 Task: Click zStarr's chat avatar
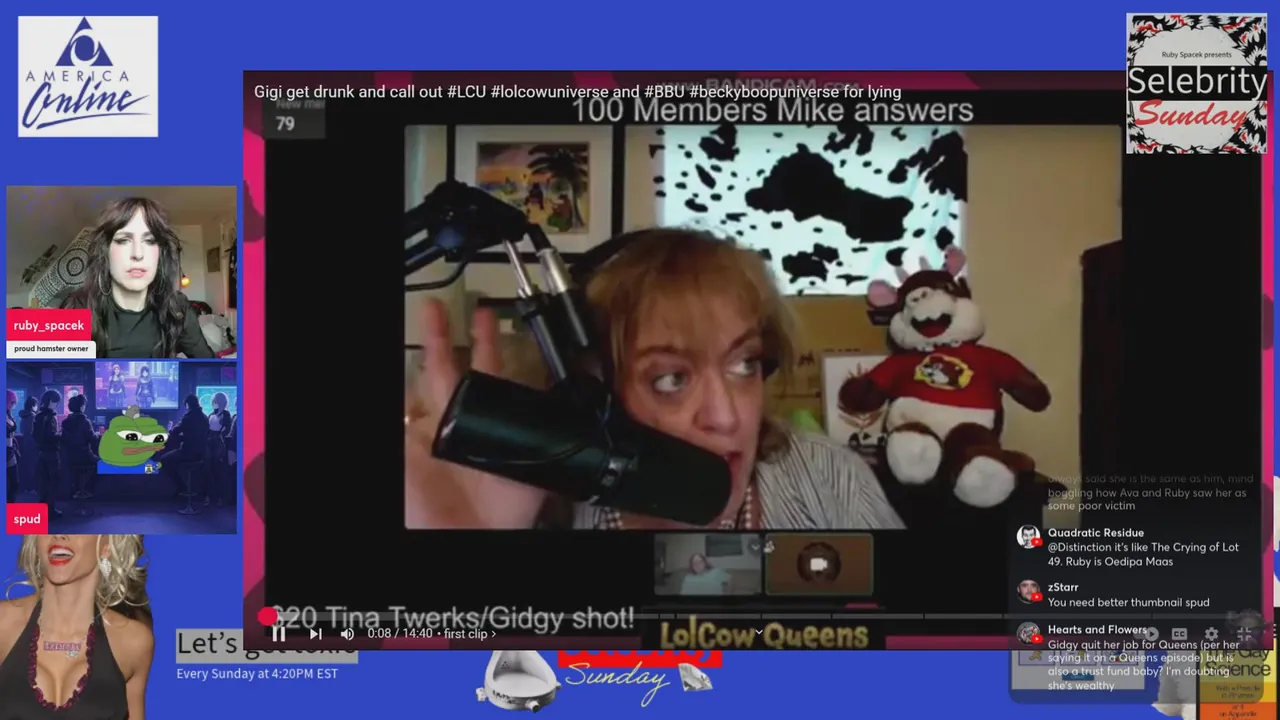coord(1028,591)
